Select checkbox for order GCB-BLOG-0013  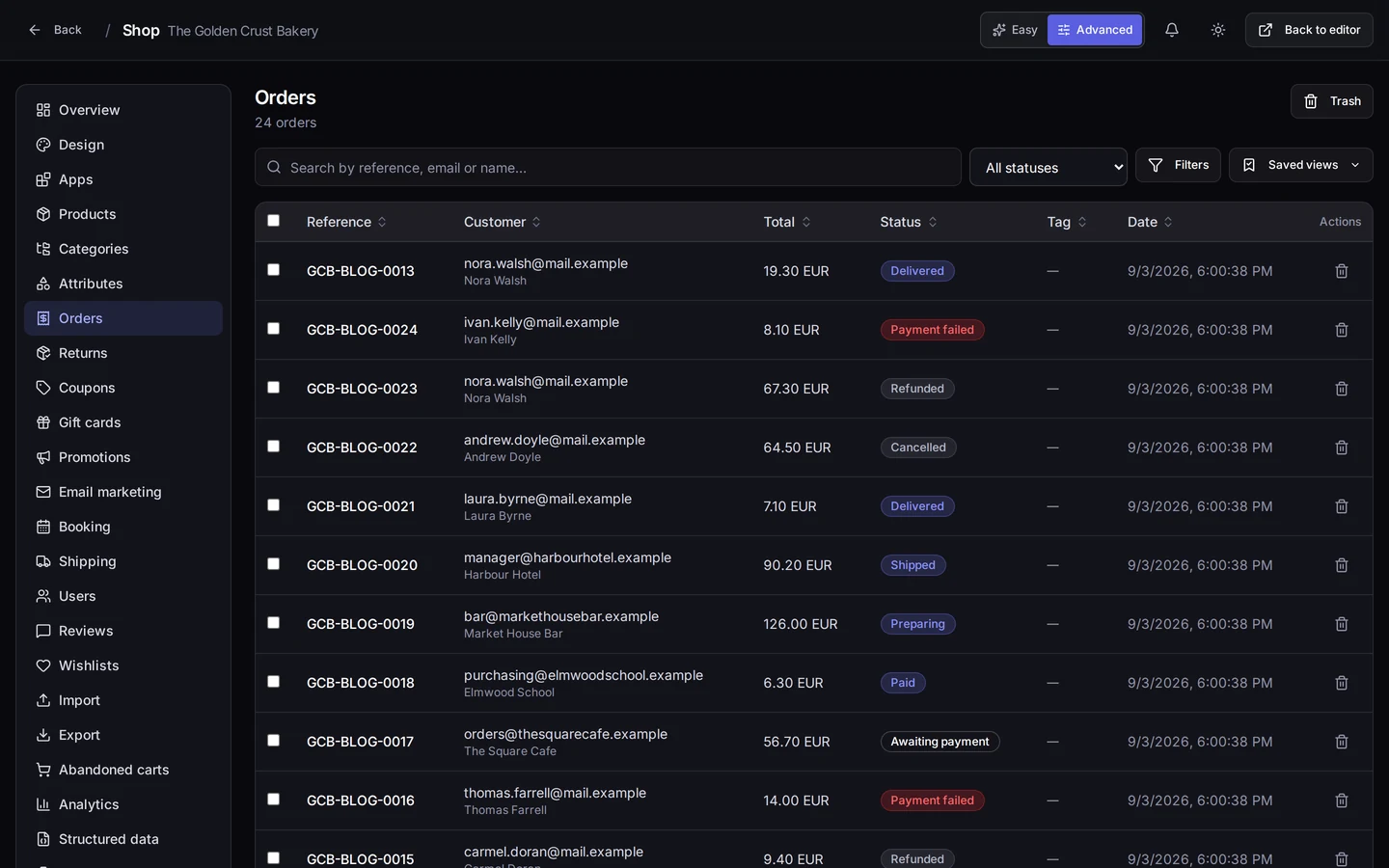tap(274, 270)
